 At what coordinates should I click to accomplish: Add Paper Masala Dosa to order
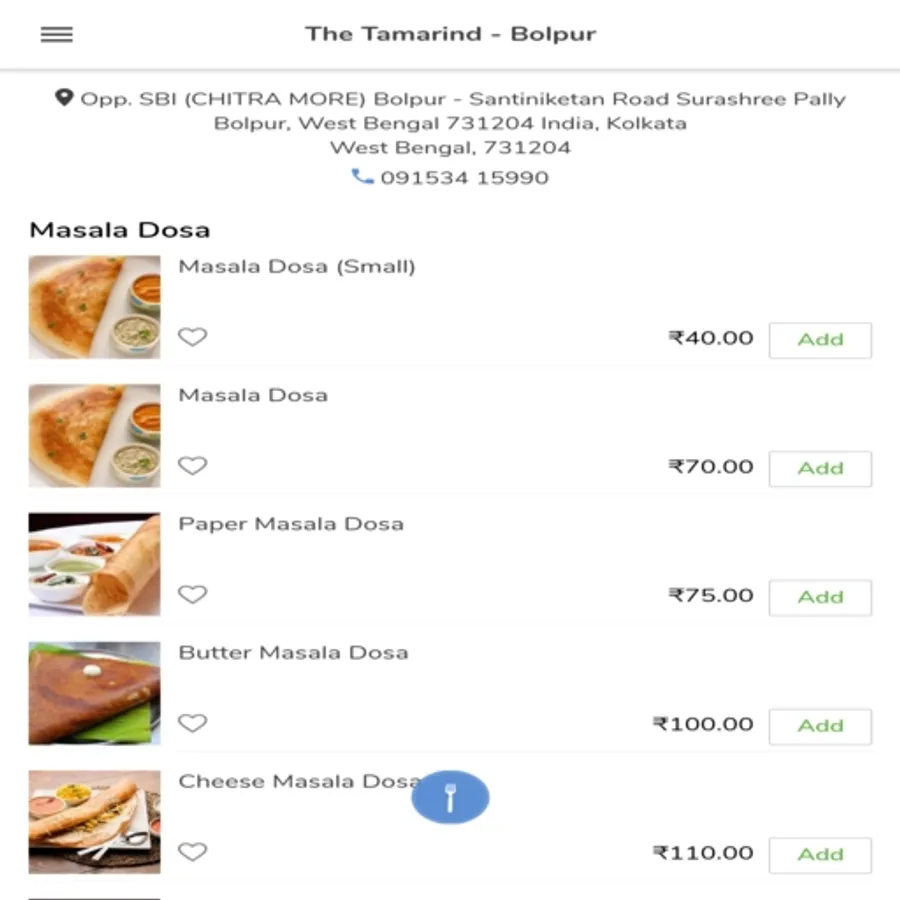(x=820, y=598)
